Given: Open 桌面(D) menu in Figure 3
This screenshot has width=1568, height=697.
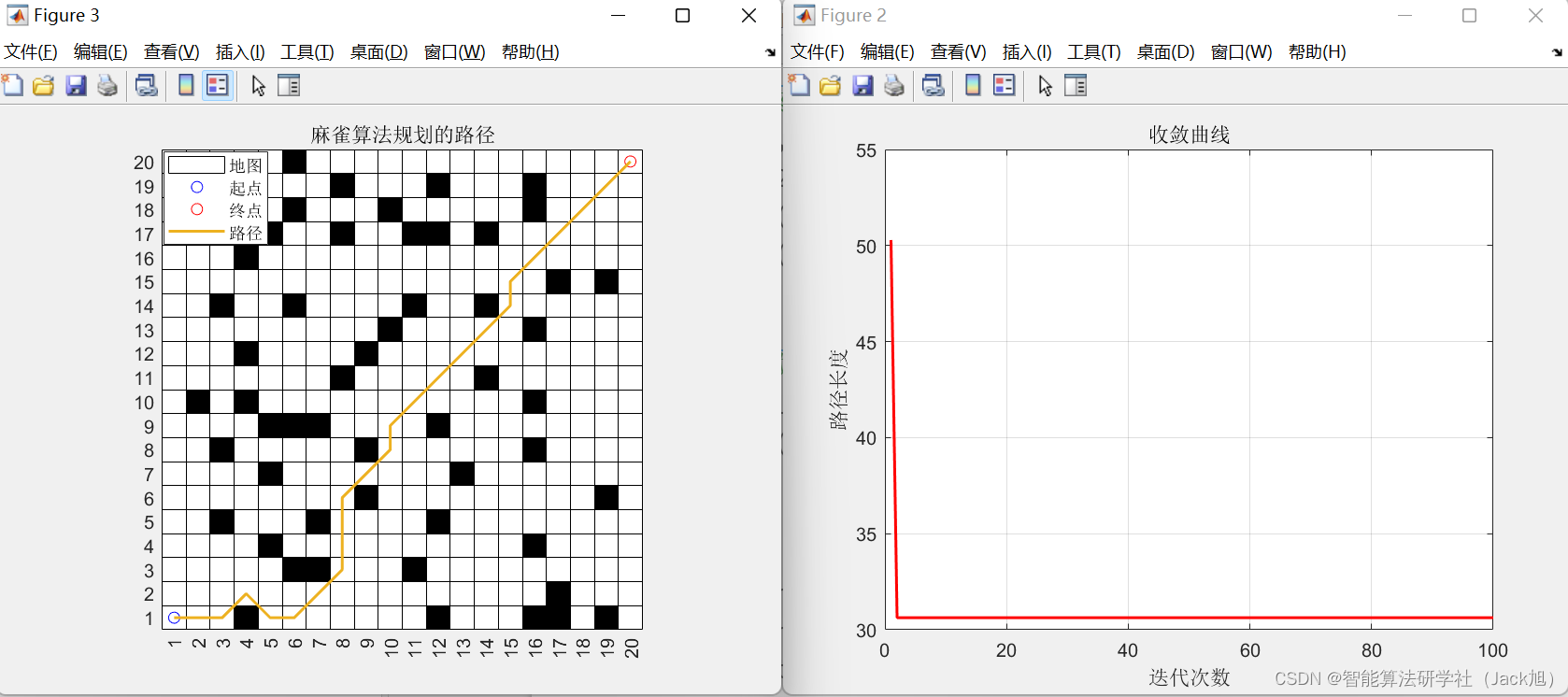Looking at the screenshot, I should pyautogui.click(x=379, y=52).
